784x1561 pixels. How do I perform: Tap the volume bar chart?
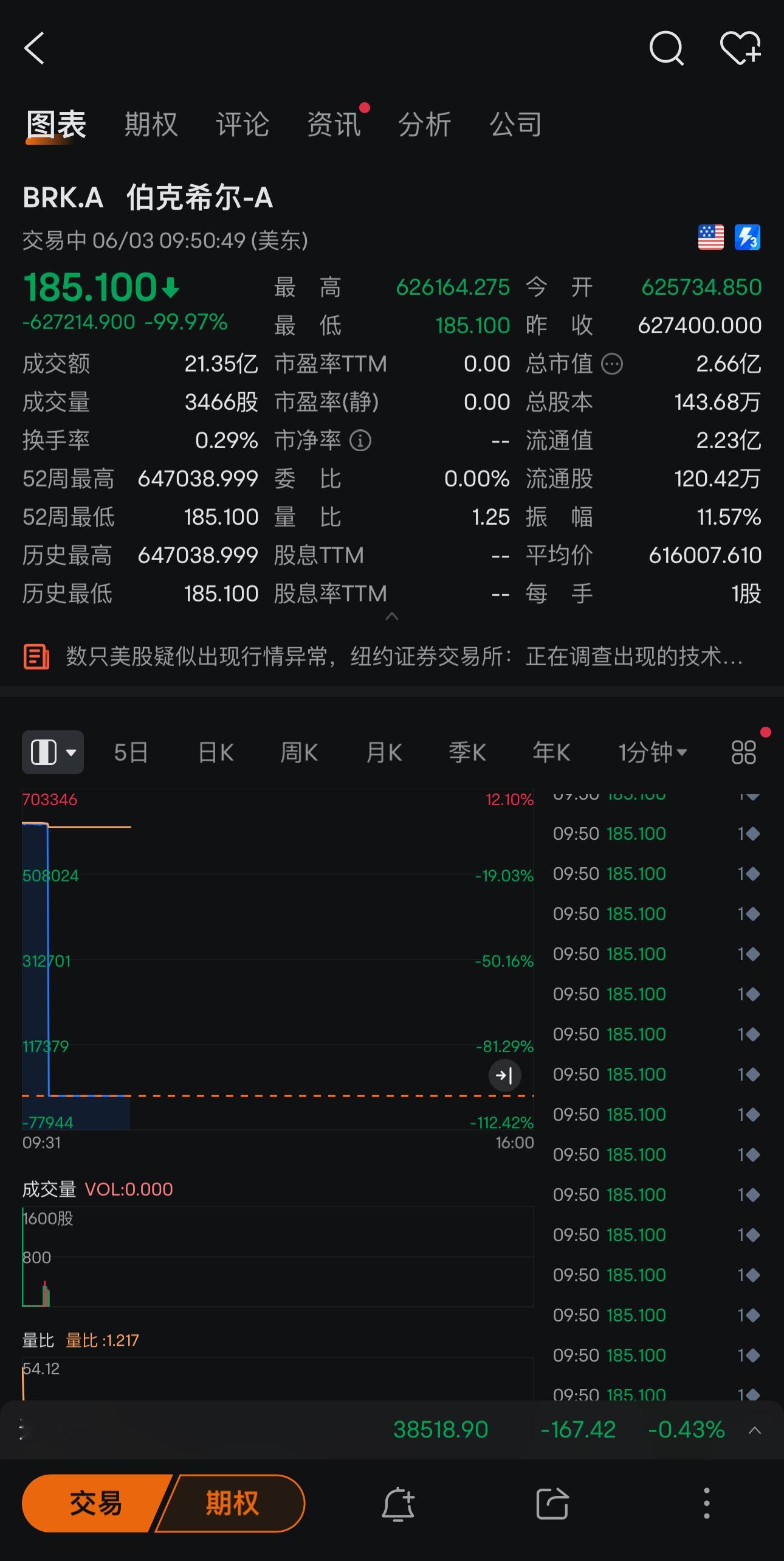(278, 1256)
